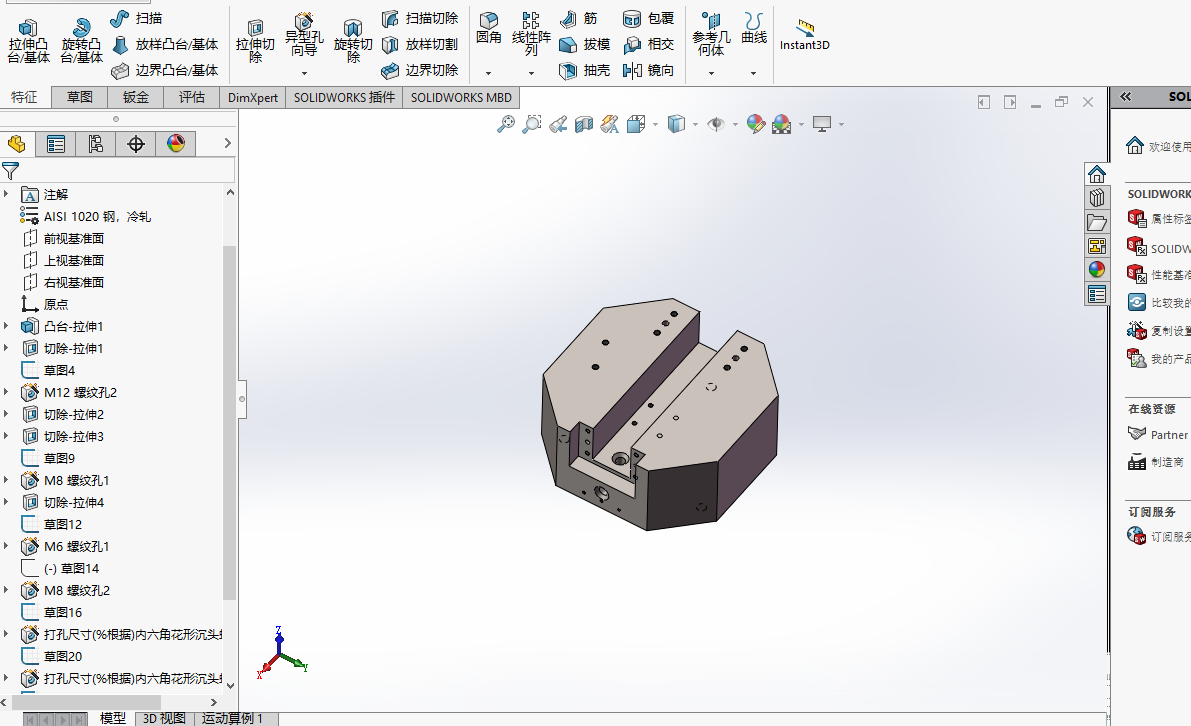
Task: Expand the 凸台-拉伸1 feature node
Action: tap(7, 326)
